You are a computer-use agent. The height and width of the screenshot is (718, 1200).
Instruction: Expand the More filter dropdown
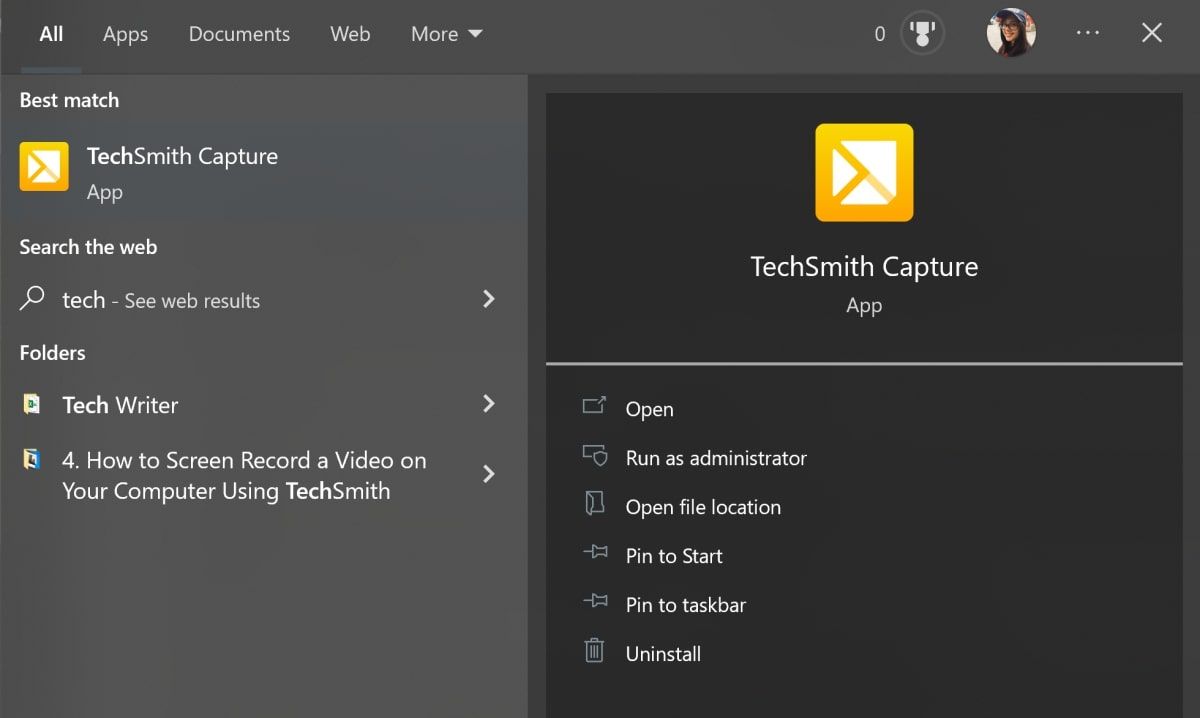point(445,33)
